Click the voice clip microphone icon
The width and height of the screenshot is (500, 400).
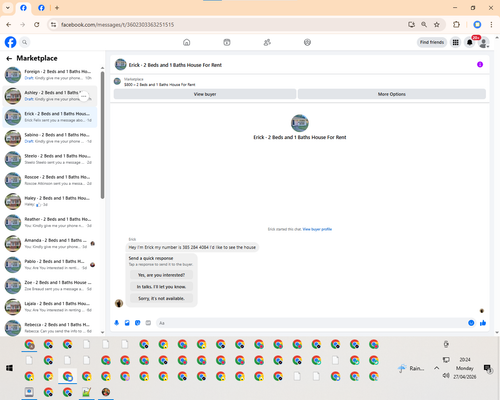[x=117, y=323]
